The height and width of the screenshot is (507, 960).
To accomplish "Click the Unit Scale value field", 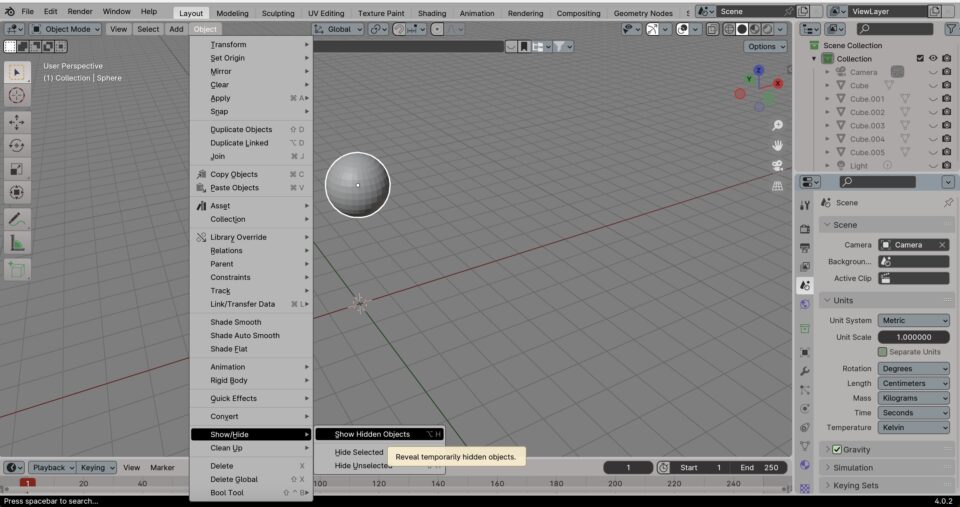I will pyautogui.click(x=913, y=337).
